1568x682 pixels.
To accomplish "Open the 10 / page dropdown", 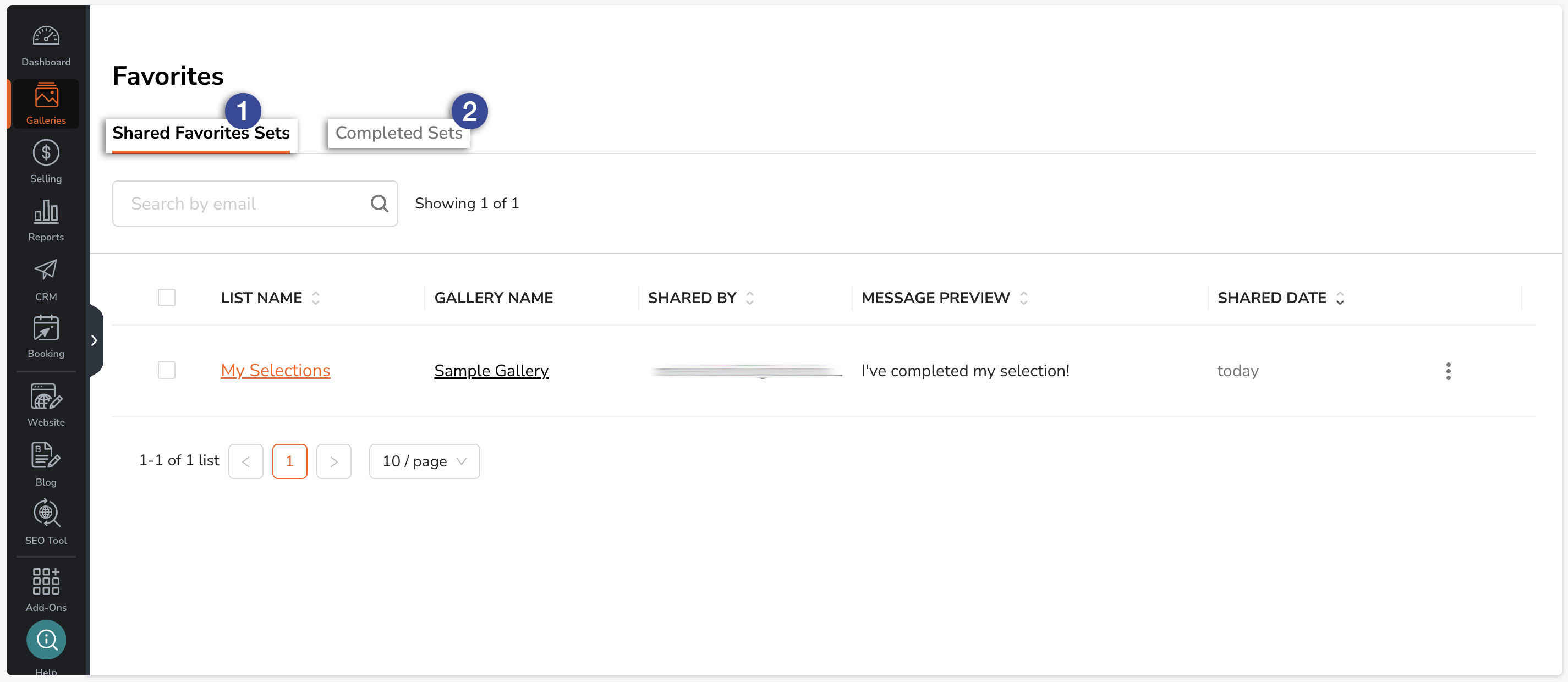I will coord(424,461).
